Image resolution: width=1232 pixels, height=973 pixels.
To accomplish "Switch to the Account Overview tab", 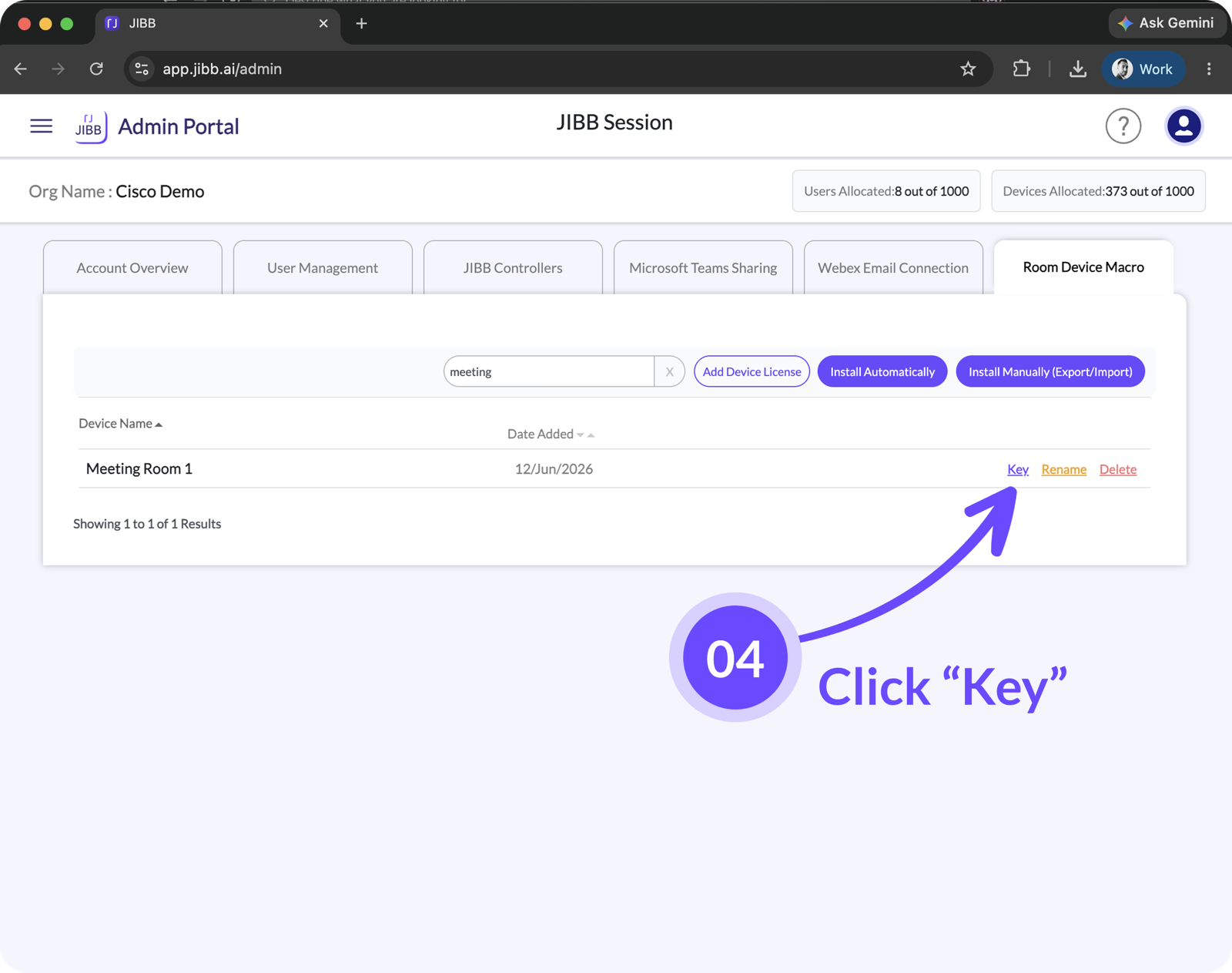I will click(x=132, y=267).
